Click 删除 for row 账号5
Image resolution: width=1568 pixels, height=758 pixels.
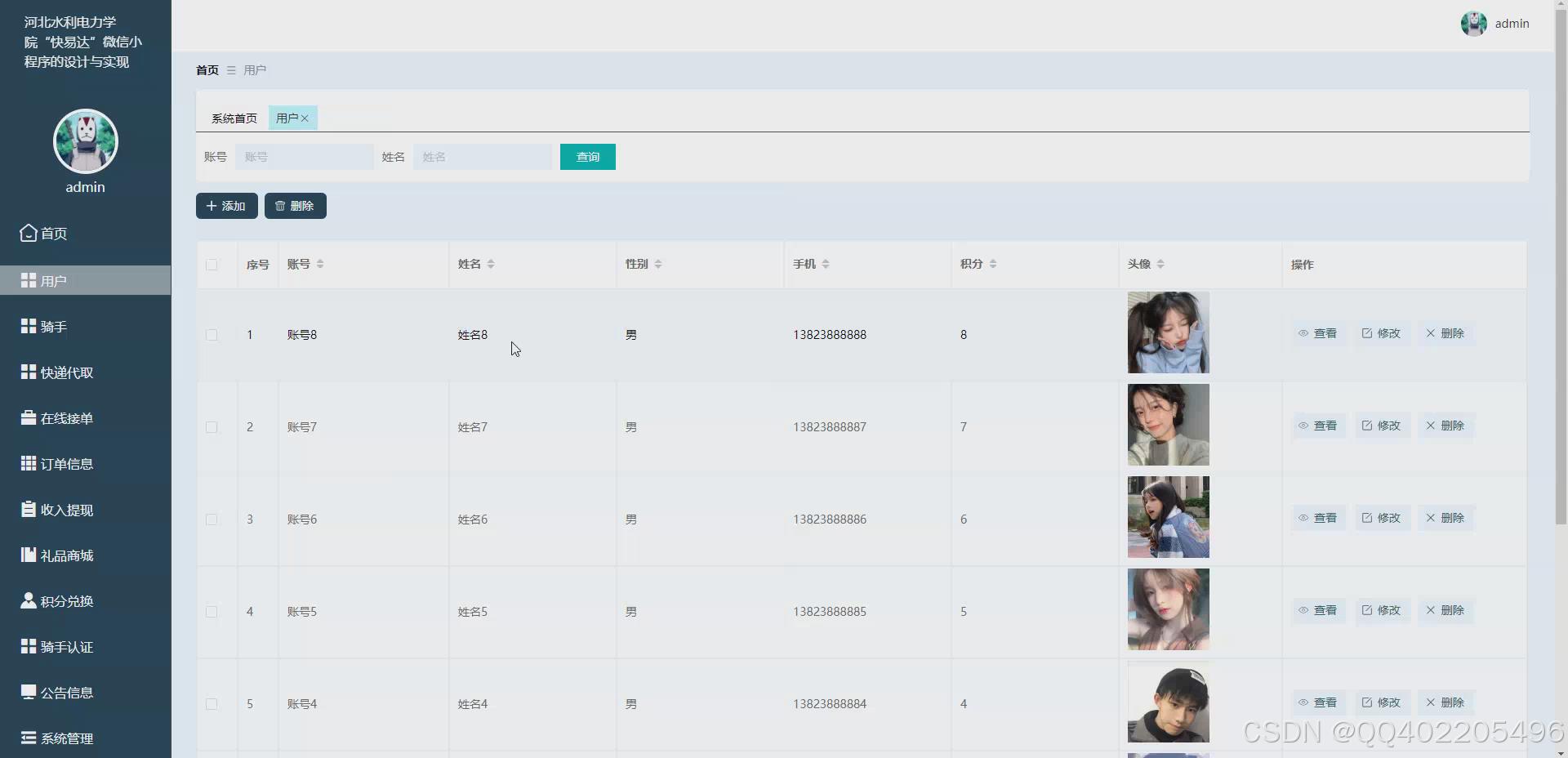pyautogui.click(x=1445, y=610)
